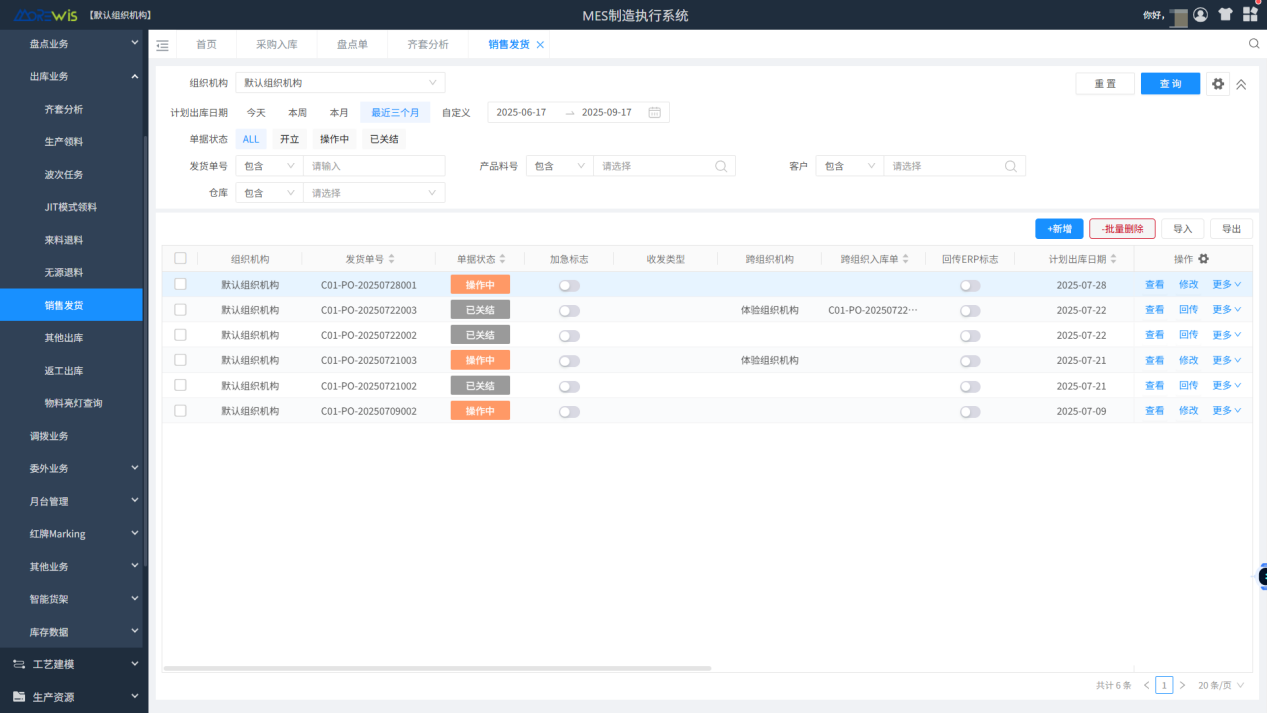Viewport: 1267px width, 713px height.
Task: Open query settings gear next to 查询 button
Action: tap(1217, 84)
